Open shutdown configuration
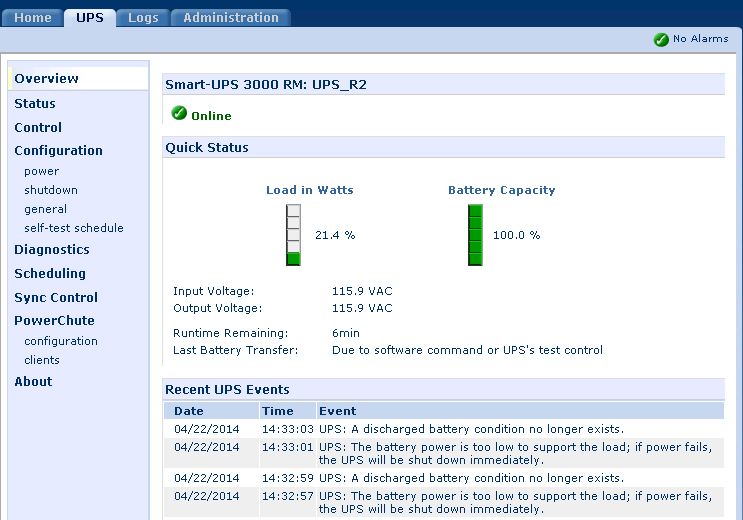The width and height of the screenshot is (743, 520). 51,190
